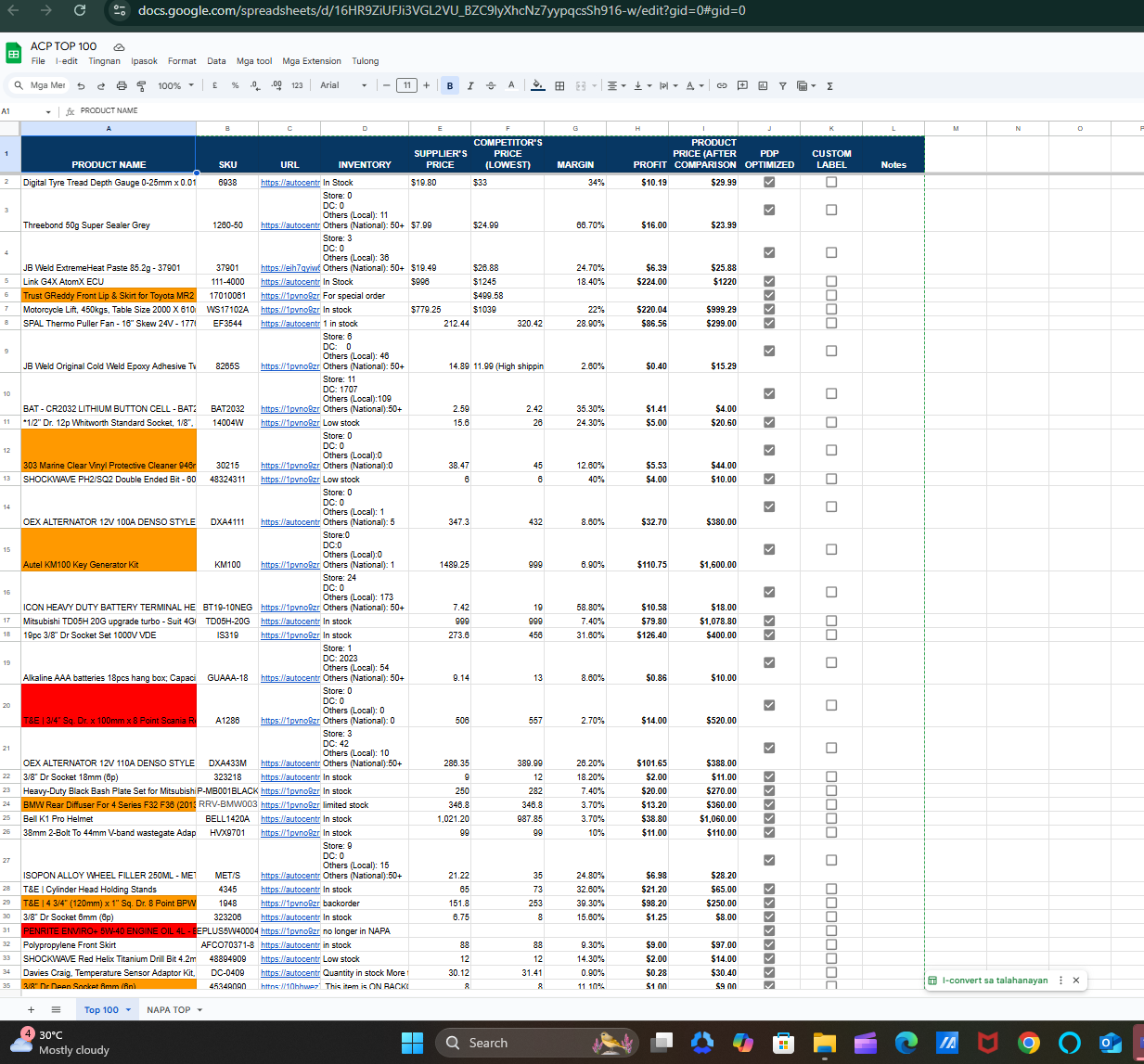Image resolution: width=1144 pixels, height=1064 pixels.
Task: Toggle italic formatting
Action: (x=470, y=85)
